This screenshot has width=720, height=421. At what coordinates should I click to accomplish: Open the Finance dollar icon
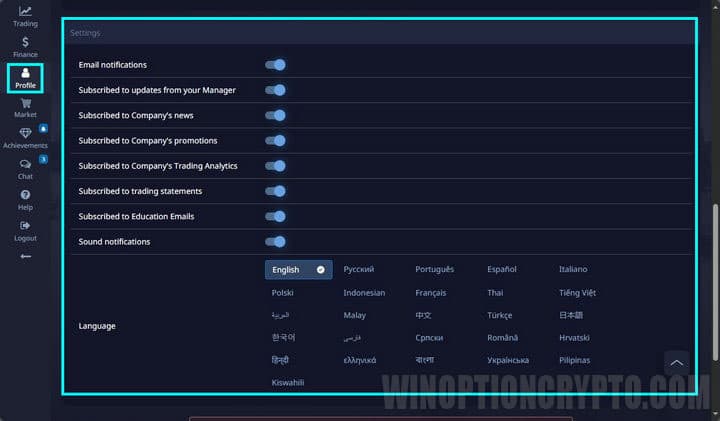(25, 42)
